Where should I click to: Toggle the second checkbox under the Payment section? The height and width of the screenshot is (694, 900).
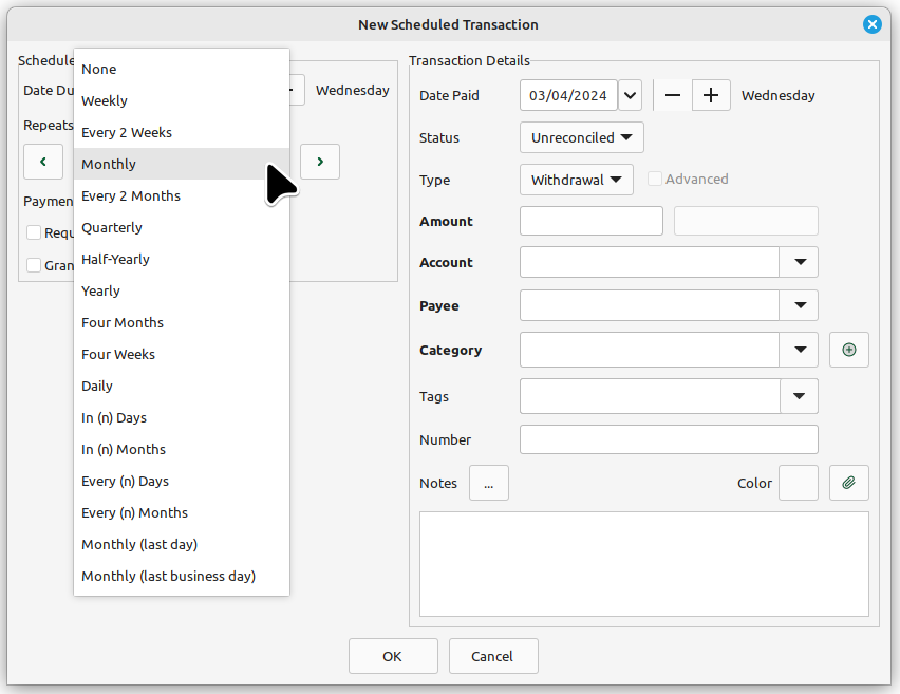[33, 265]
